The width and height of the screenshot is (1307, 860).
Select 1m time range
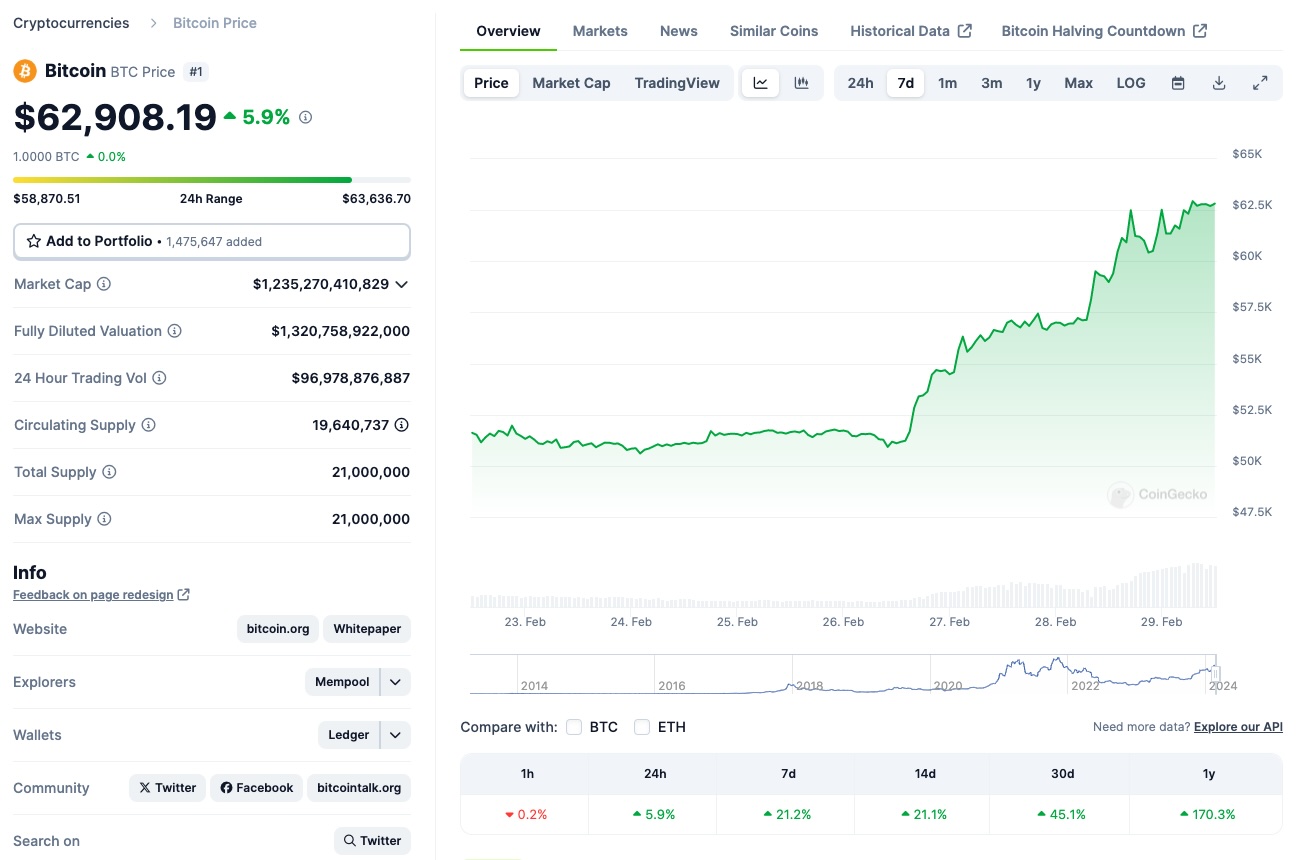[947, 83]
